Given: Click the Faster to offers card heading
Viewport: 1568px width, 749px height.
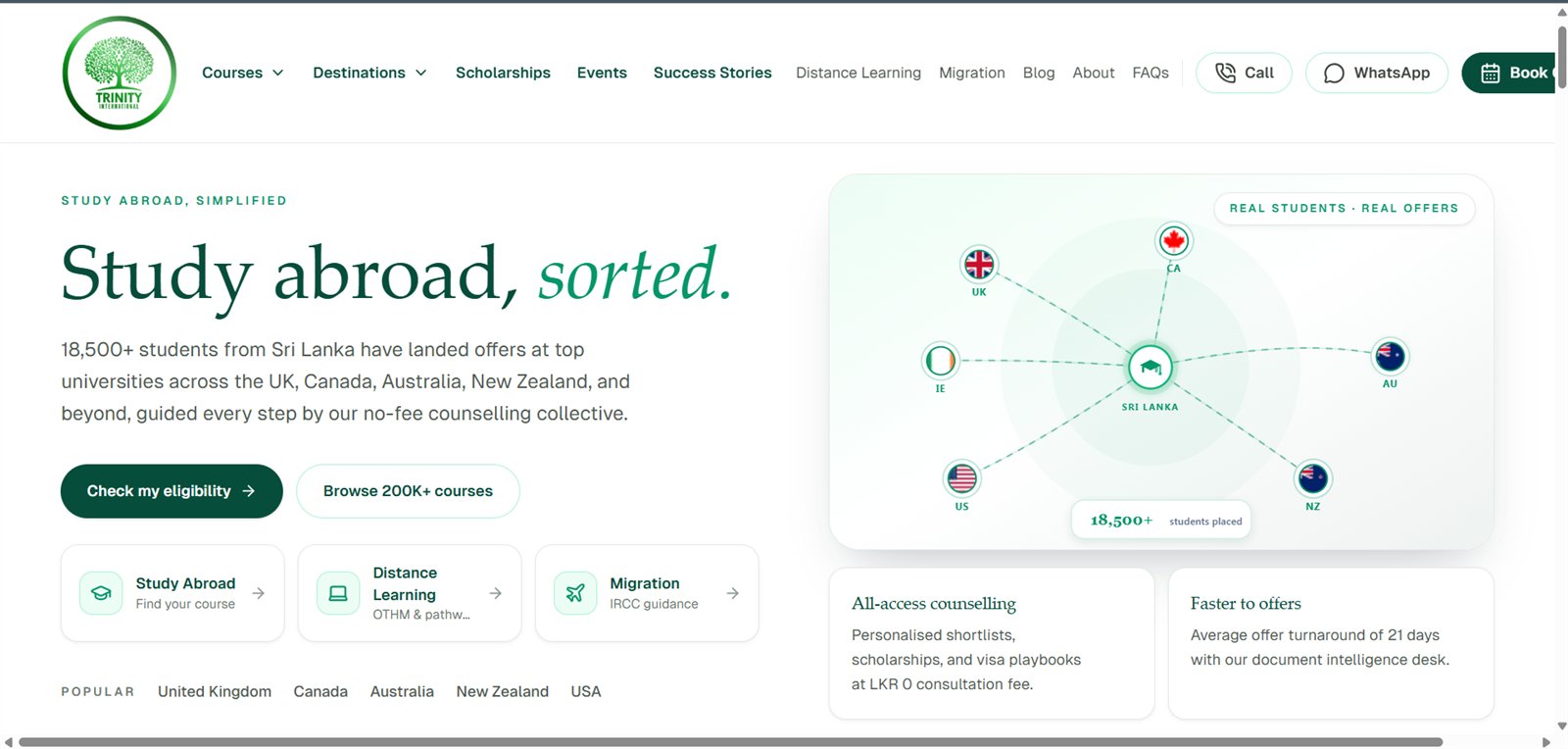Looking at the screenshot, I should tap(1246, 604).
